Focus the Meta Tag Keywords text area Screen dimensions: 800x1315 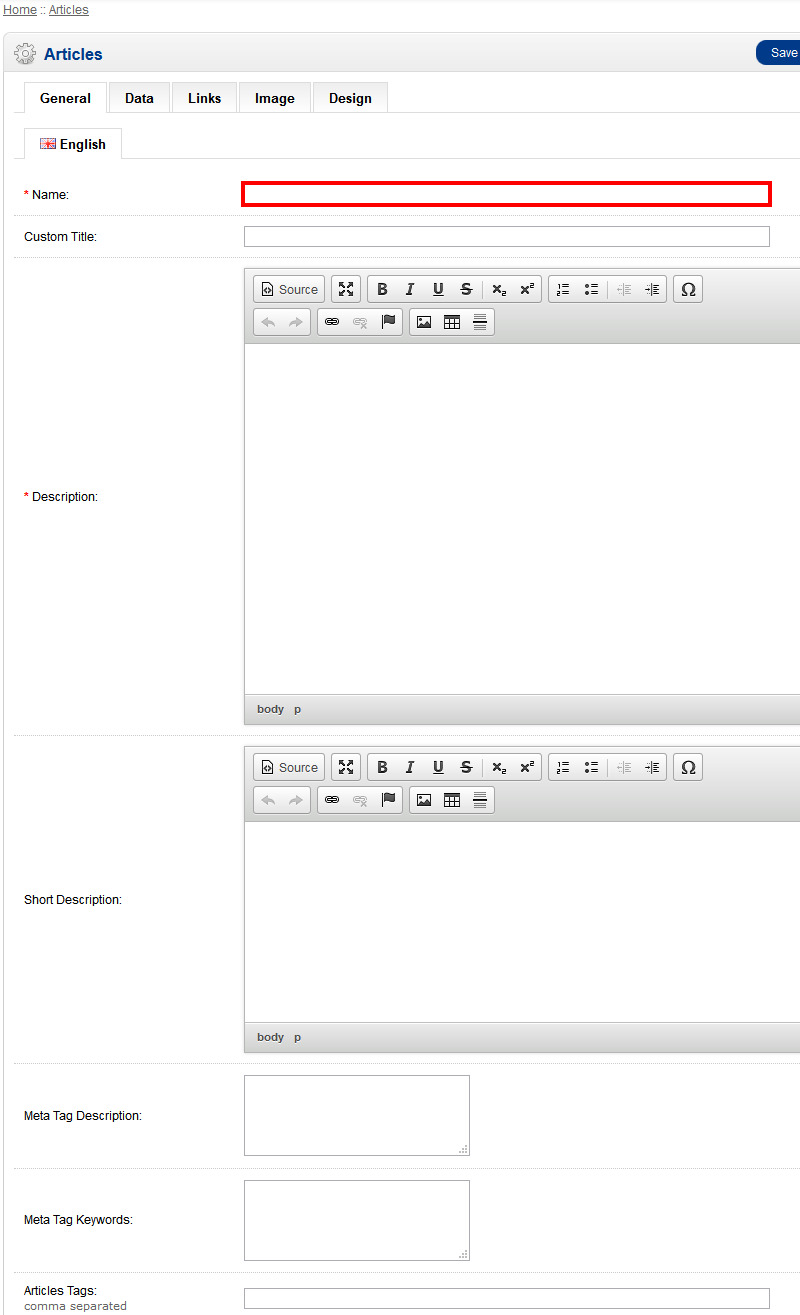(356, 1220)
